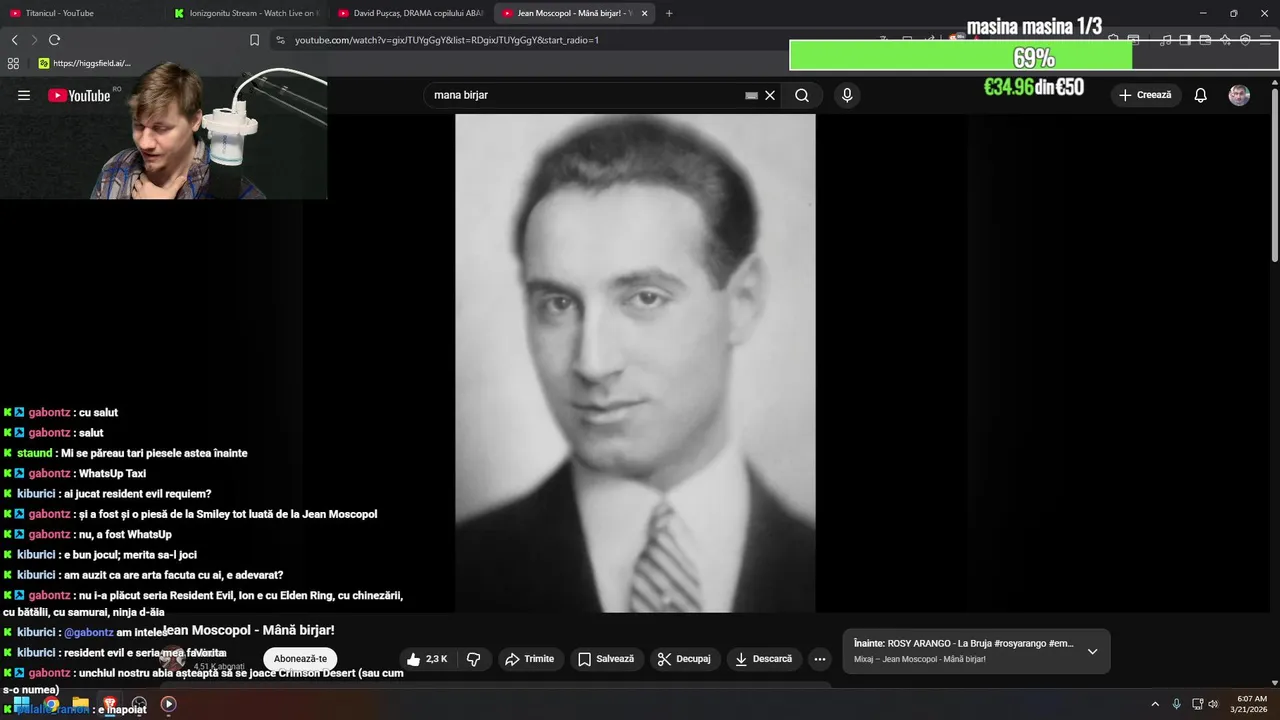Open the browser workspaces grid icon
The image size is (1280, 720).
[x=13, y=63]
